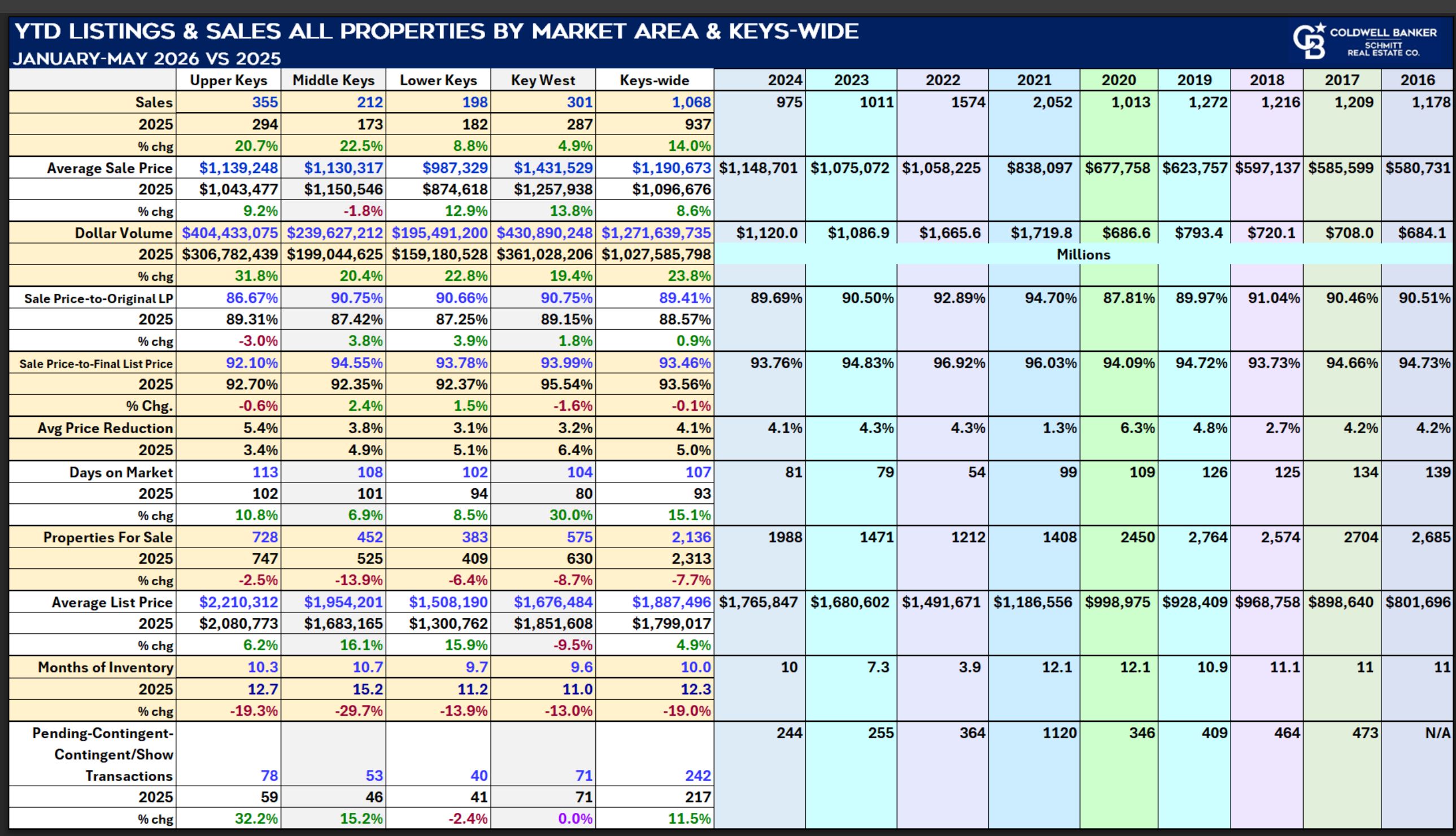Select 2021 pending transactions 1120
1456x836 pixels.
pyautogui.click(x=1060, y=733)
